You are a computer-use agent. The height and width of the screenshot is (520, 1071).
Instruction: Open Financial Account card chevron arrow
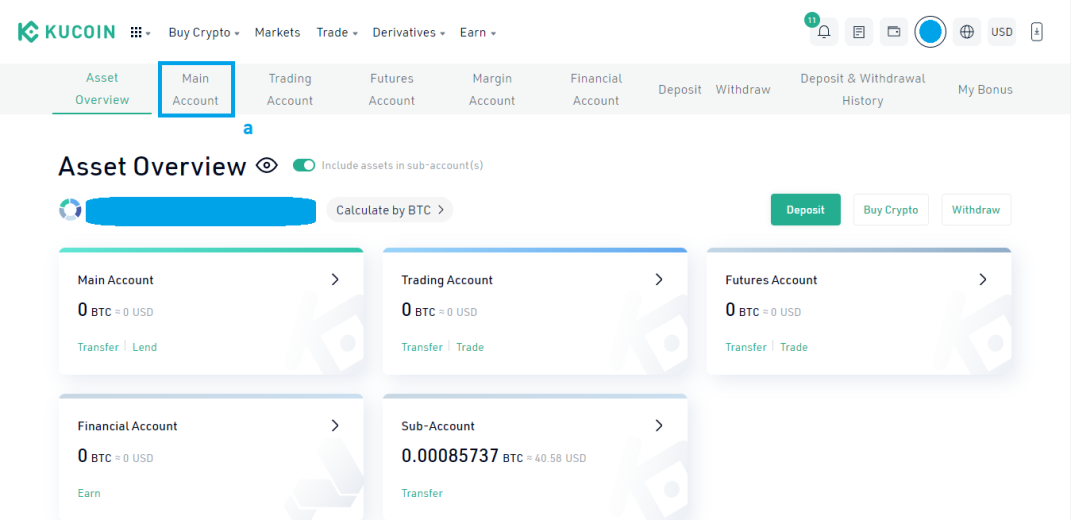(x=335, y=426)
